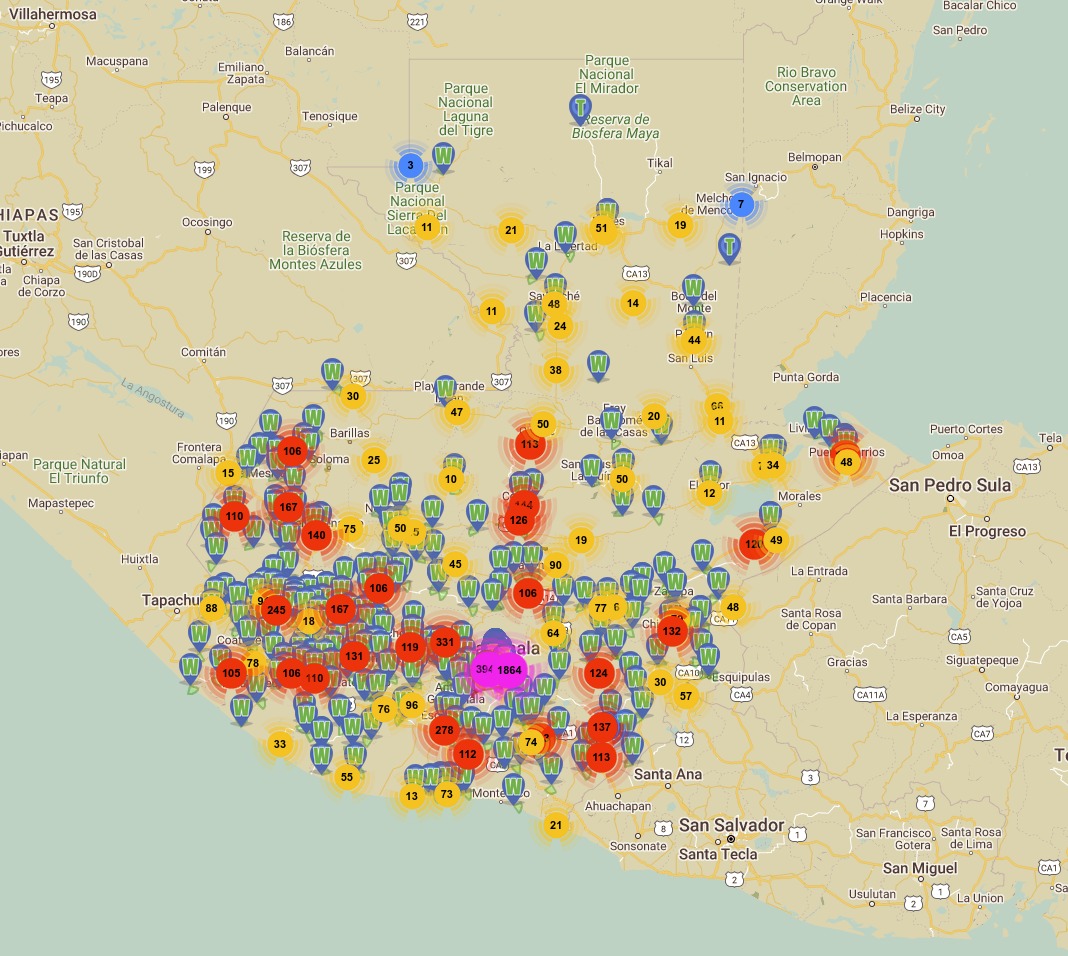
Task: Select the yellow 20 cluster marker
Action: 654,416
